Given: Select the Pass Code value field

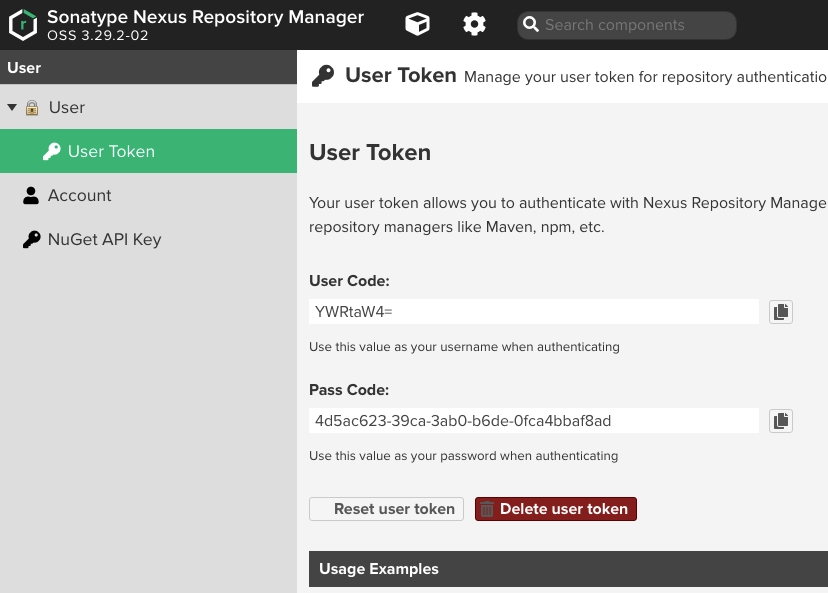Looking at the screenshot, I should coord(534,421).
